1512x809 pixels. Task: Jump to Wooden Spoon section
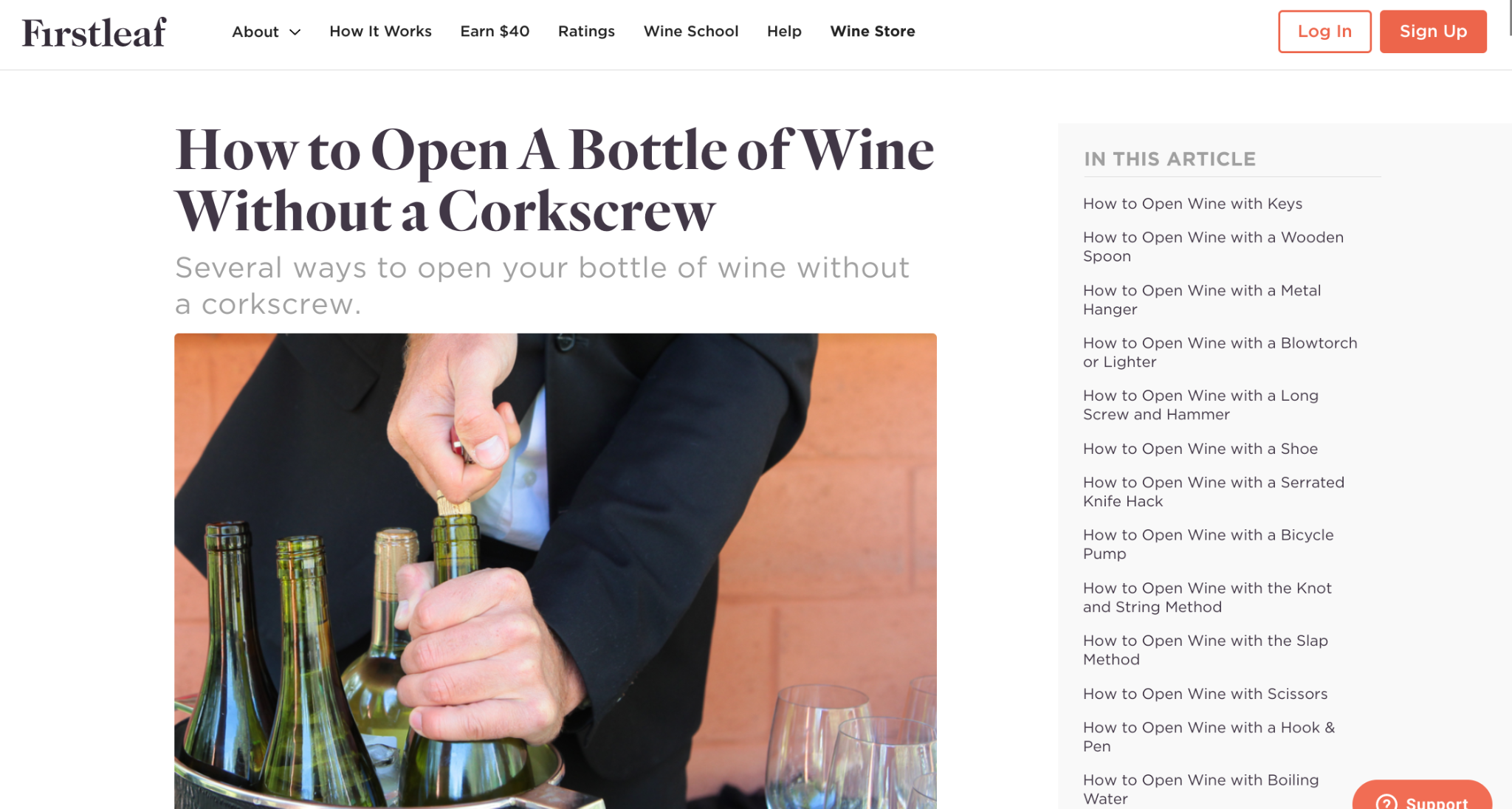point(1213,247)
